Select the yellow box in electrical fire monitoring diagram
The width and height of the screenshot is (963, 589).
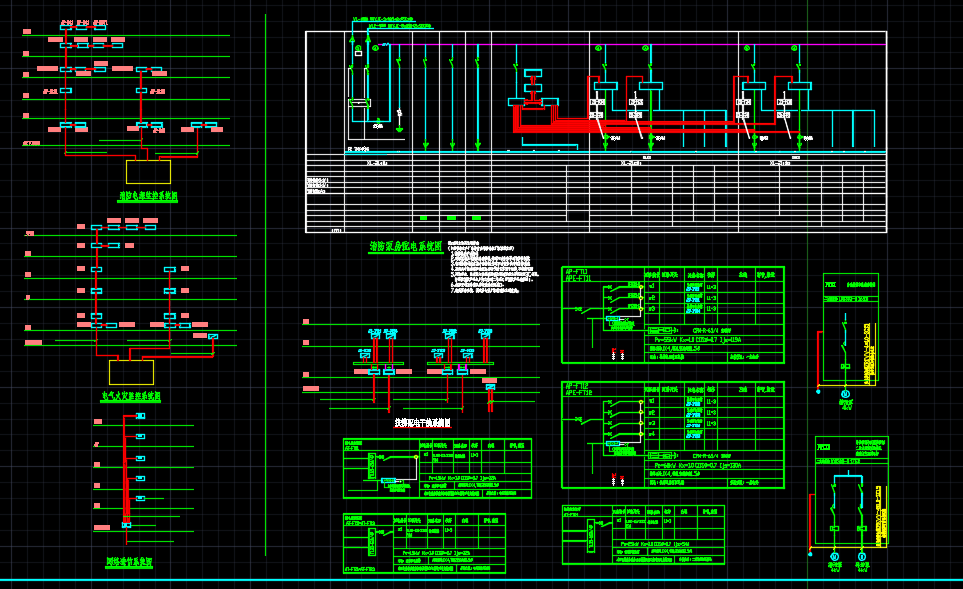pyautogui.click(x=131, y=372)
